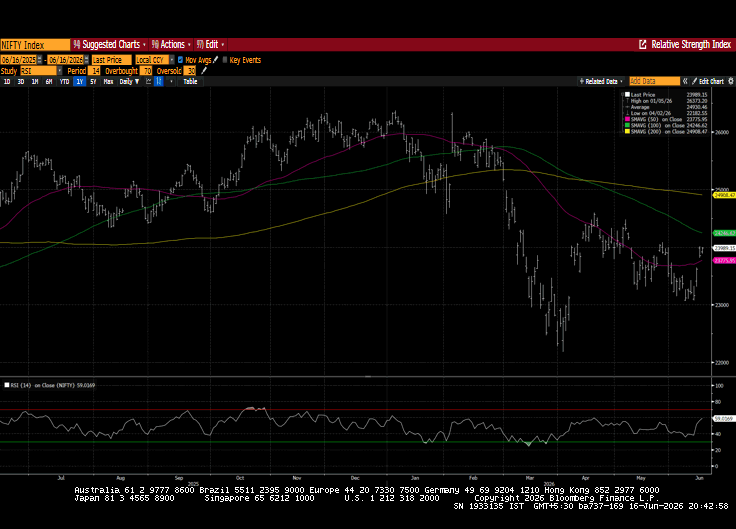Click the green 24246.62 axis price tag
Screen dimensions: 736x529
click(x=724, y=233)
